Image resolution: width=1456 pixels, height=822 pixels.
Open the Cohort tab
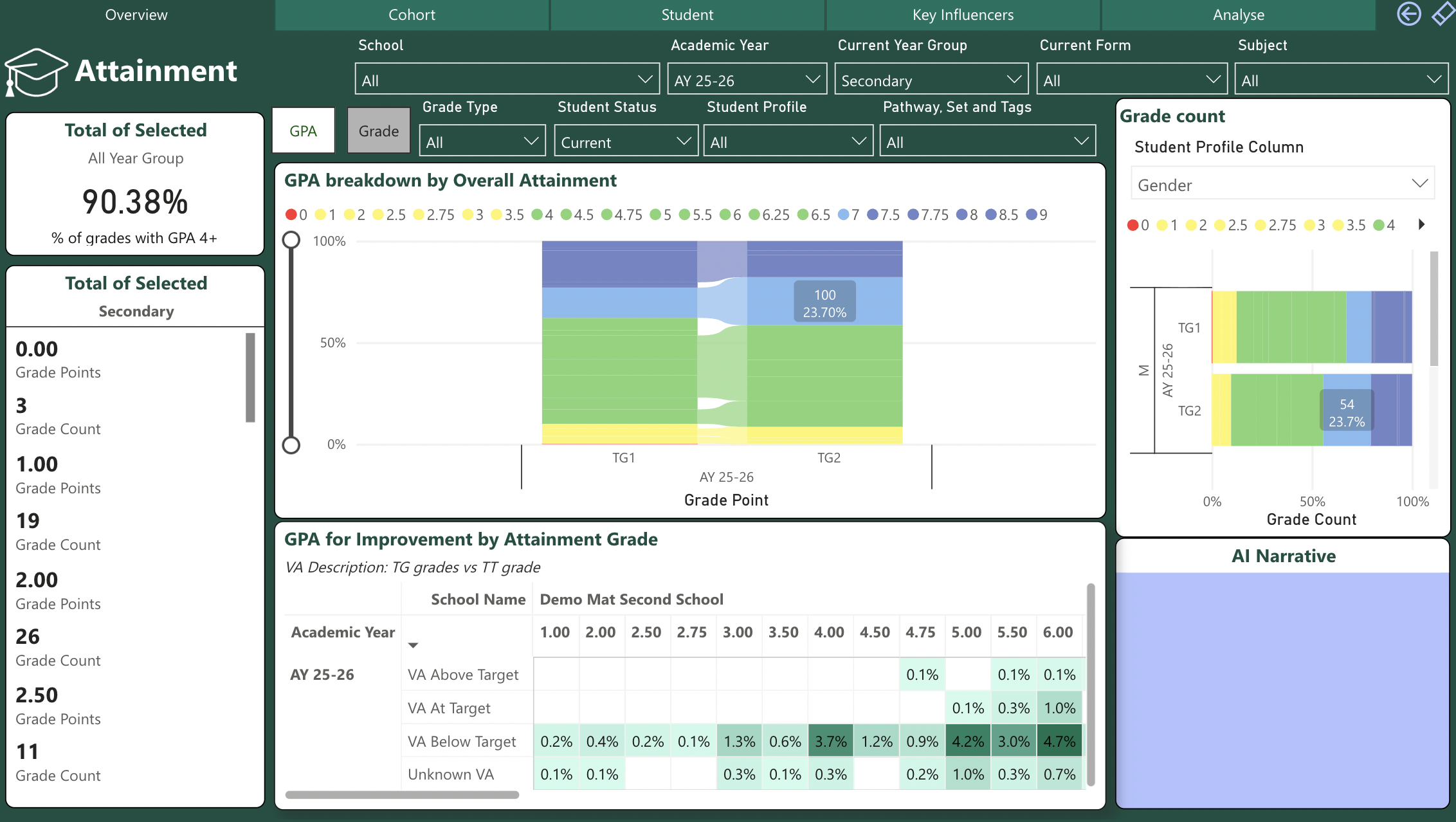point(412,15)
